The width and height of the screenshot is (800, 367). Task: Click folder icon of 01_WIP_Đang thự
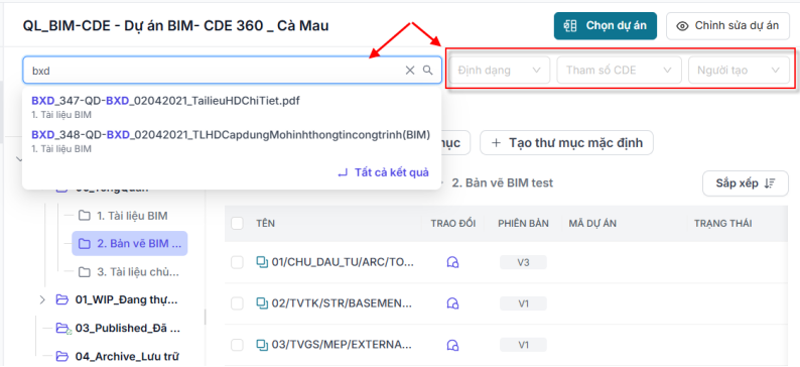(x=62, y=300)
